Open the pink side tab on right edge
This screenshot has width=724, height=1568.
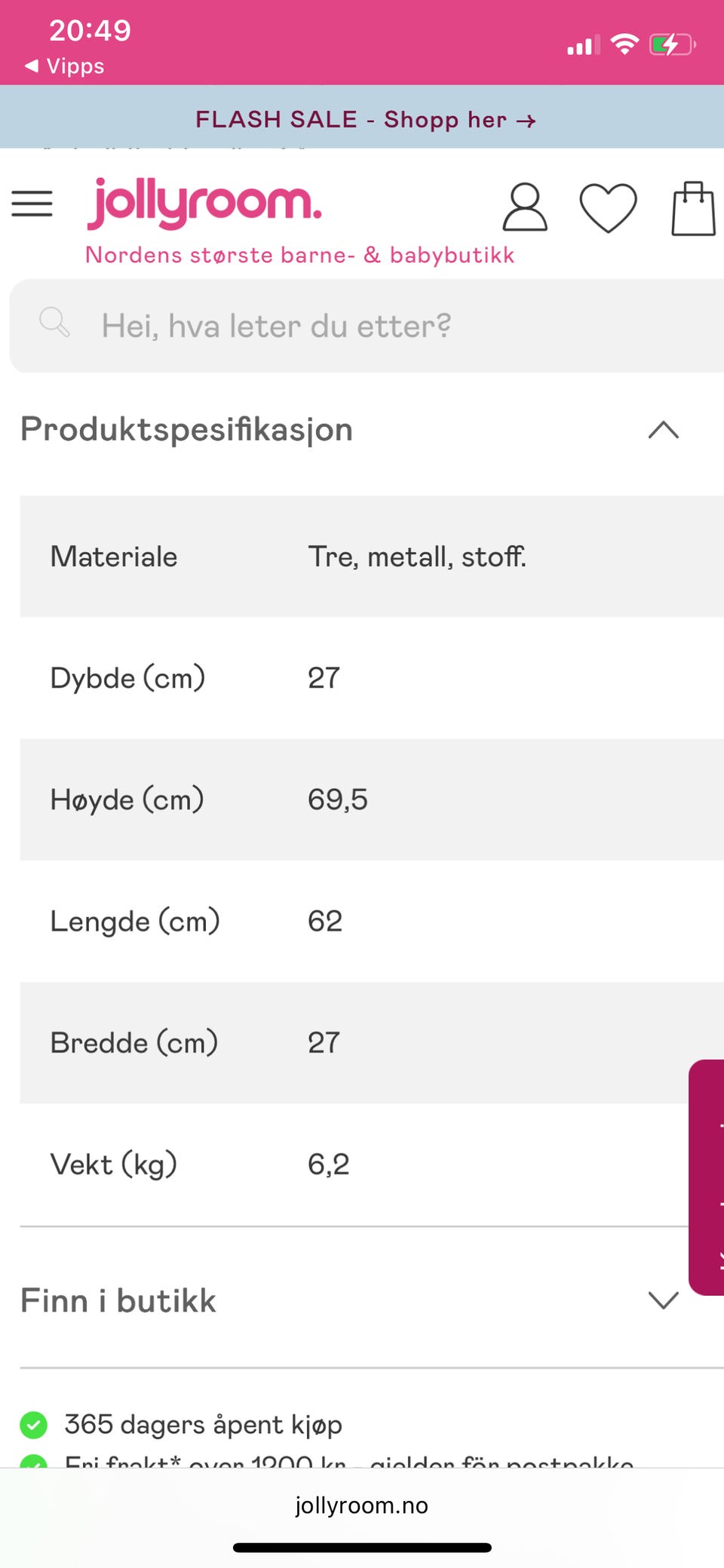coord(707,1177)
